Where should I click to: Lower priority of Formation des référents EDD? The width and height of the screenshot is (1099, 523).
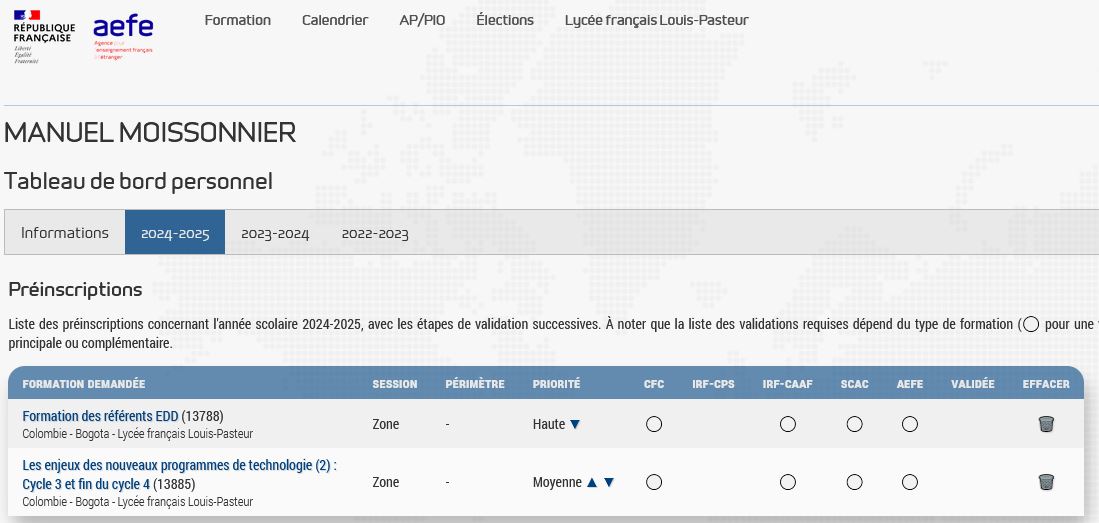(x=574, y=424)
